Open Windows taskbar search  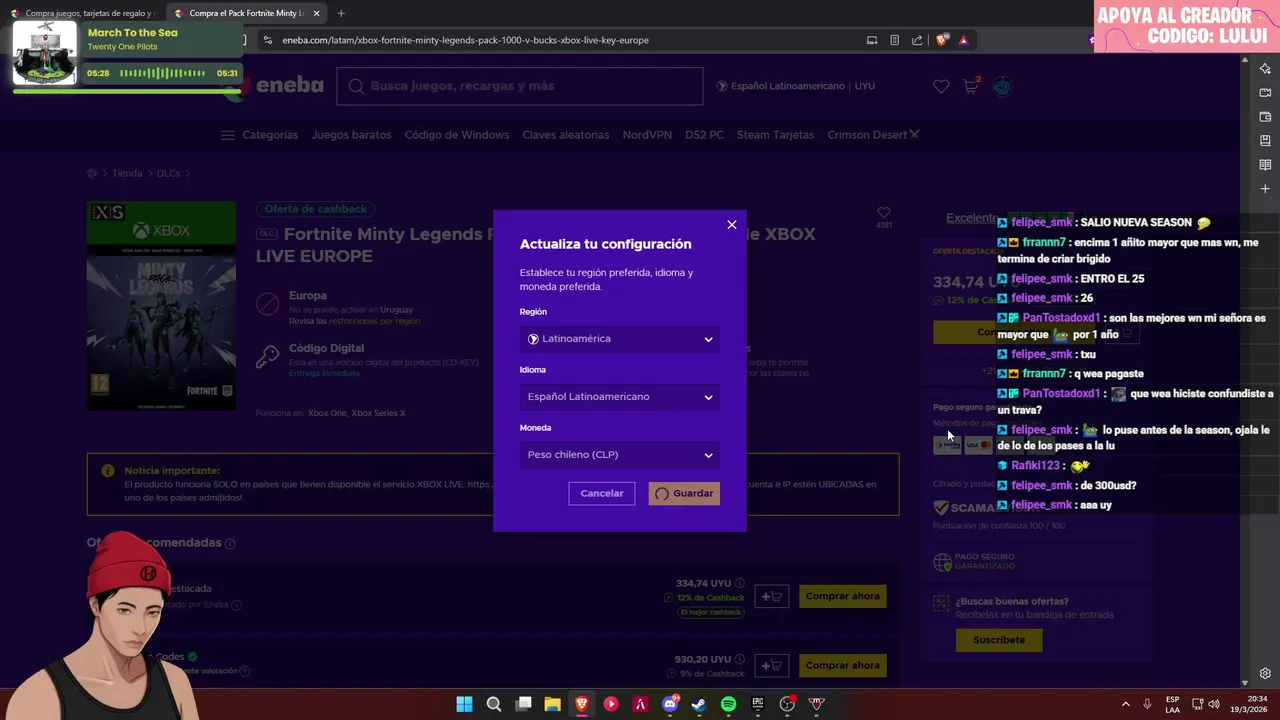(x=493, y=704)
